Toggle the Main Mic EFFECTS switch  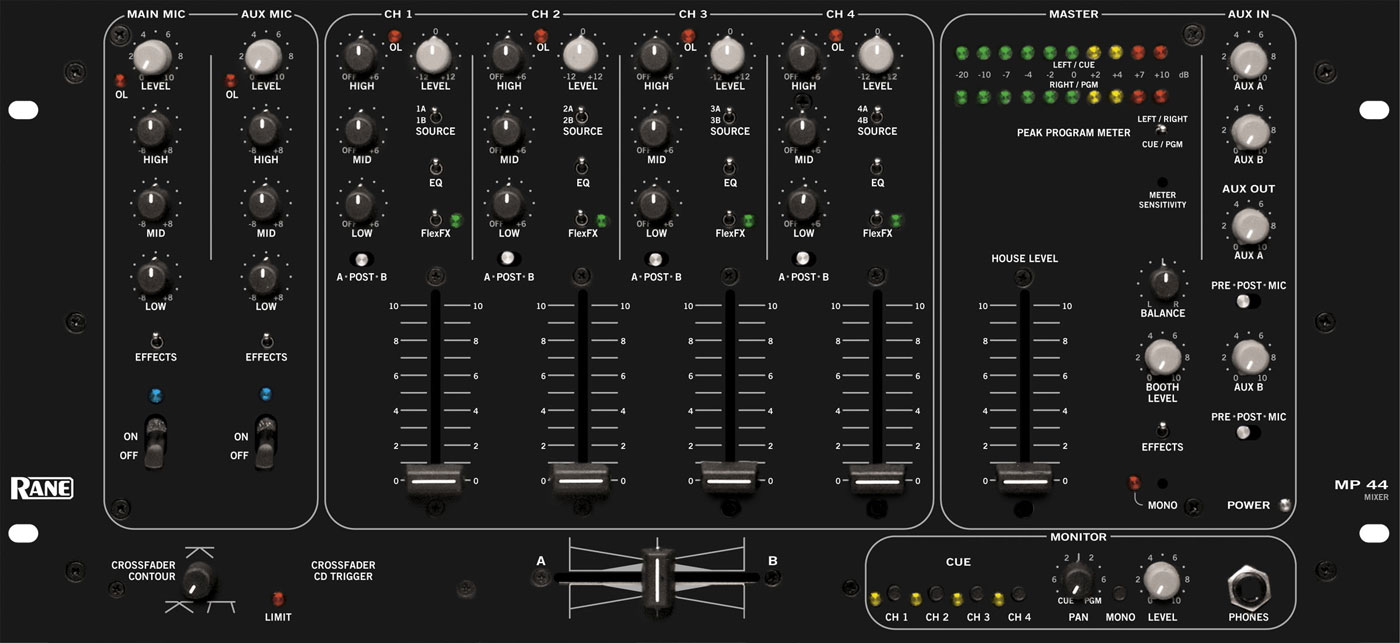point(155,339)
